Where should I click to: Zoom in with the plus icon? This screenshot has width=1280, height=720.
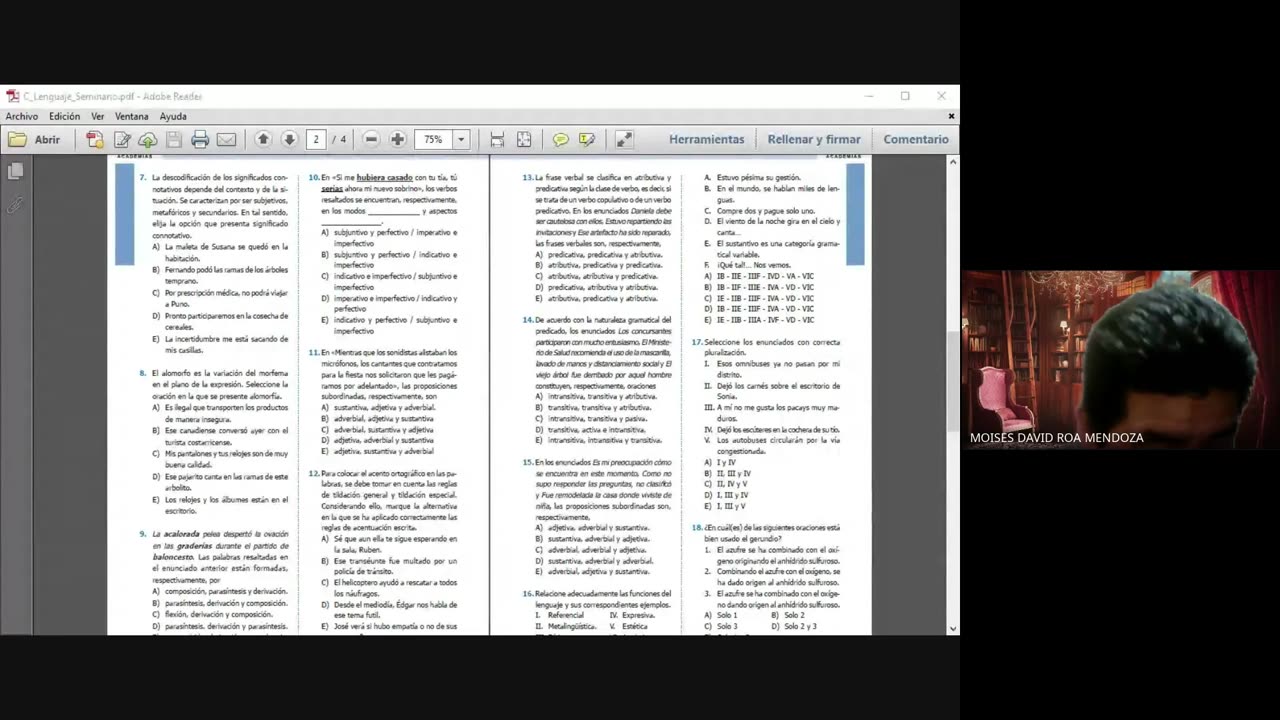(x=397, y=140)
